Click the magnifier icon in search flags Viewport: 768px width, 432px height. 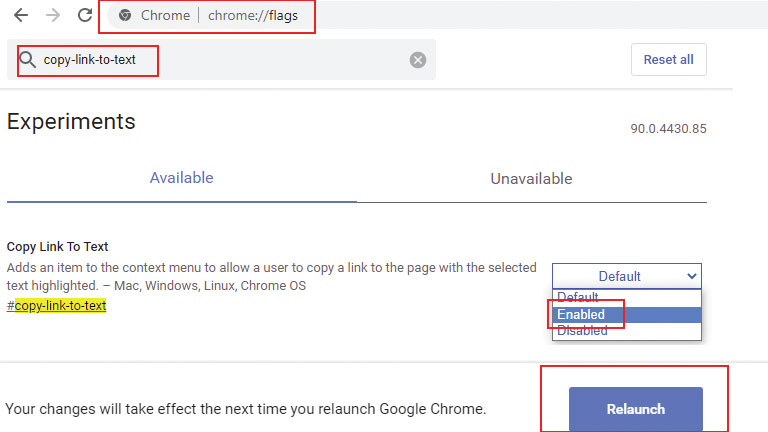[27, 60]
